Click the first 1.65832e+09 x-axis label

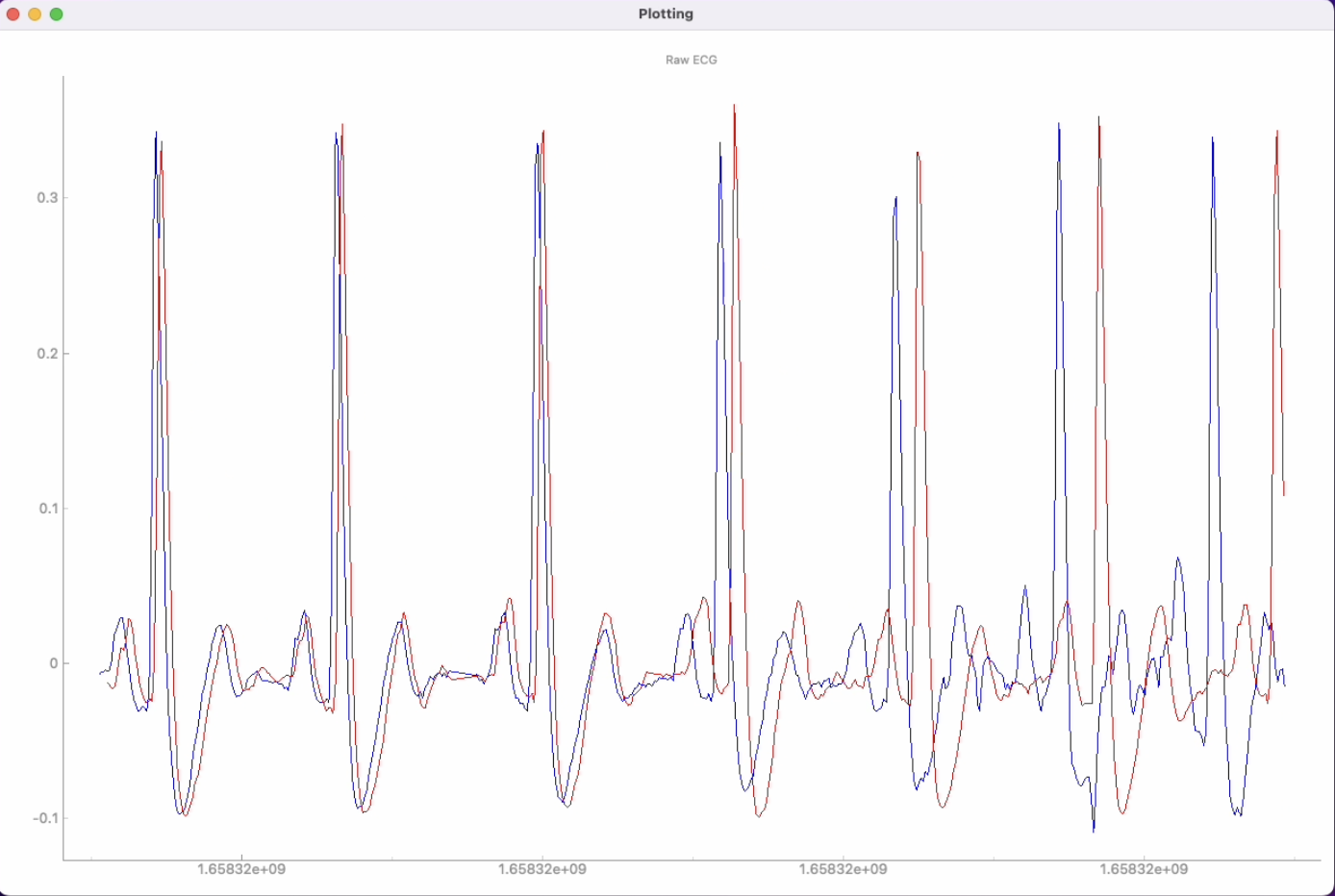(241, 869)
